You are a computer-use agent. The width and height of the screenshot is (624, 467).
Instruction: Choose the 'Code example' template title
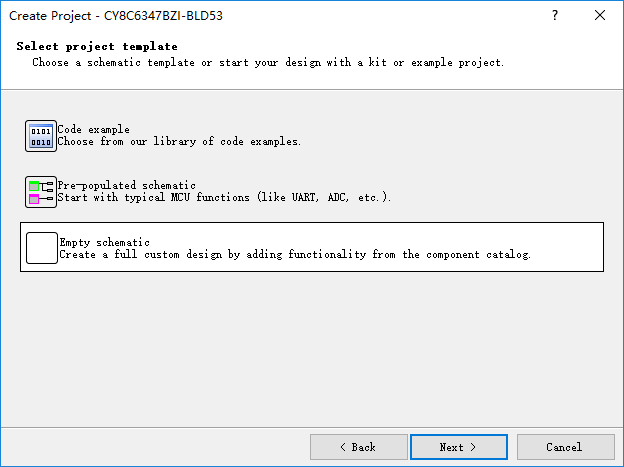[x=94, y=129]
